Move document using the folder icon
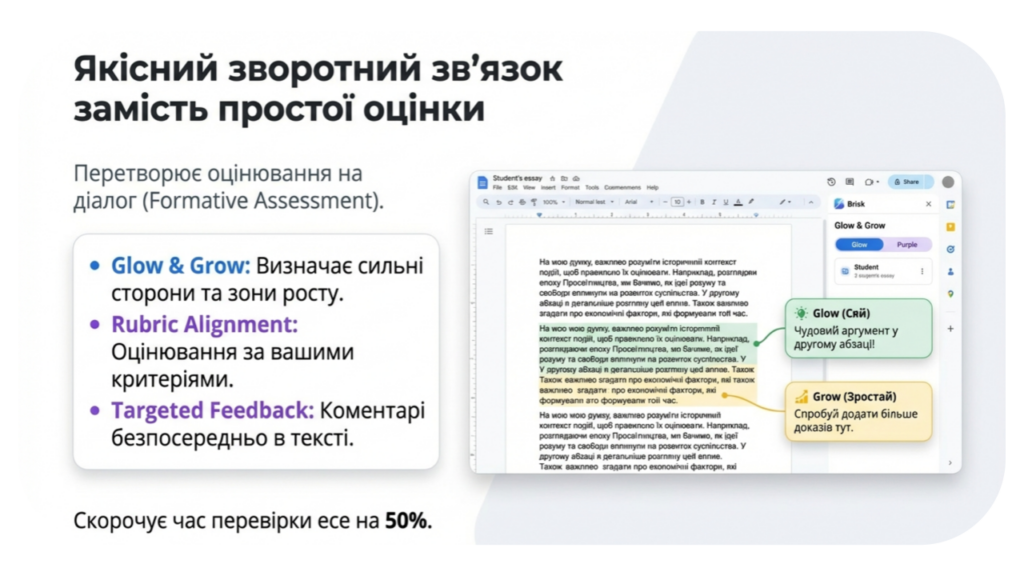 [x=564, y=178]
